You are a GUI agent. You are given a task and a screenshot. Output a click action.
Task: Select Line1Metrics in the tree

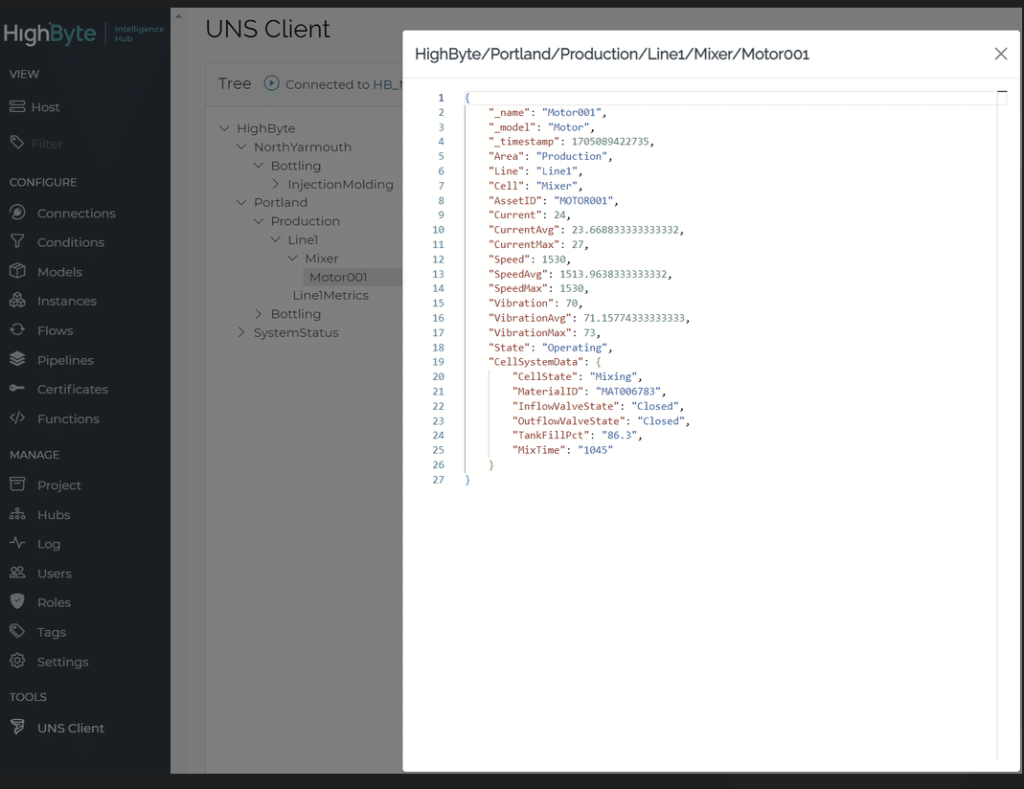pos(330,295)
